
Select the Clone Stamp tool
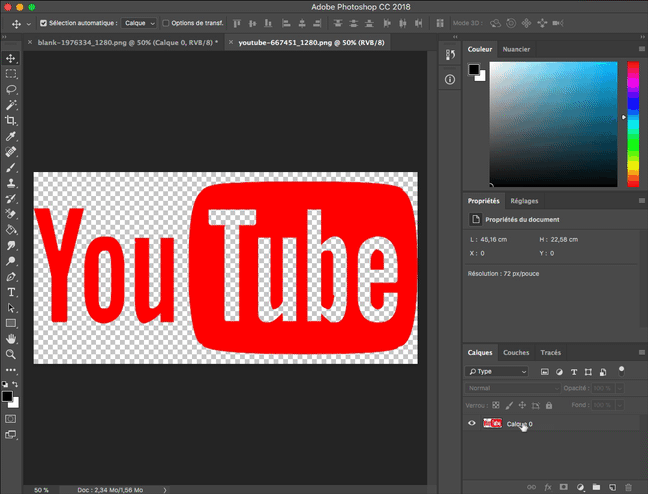click(x=11, y=183)
